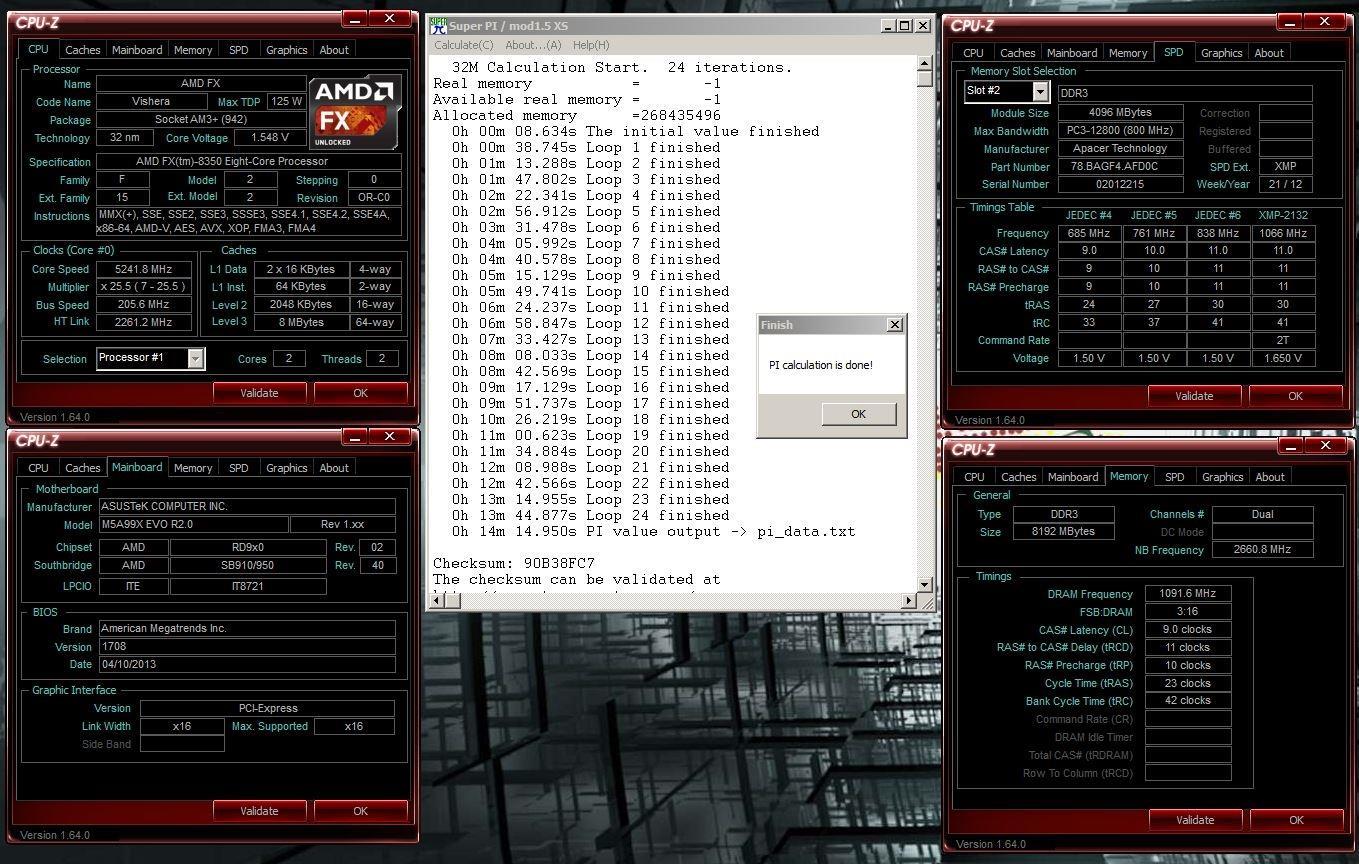
Task: Open Graphics tab in SPD CPU-Z window
Action: coord(1221,53)
